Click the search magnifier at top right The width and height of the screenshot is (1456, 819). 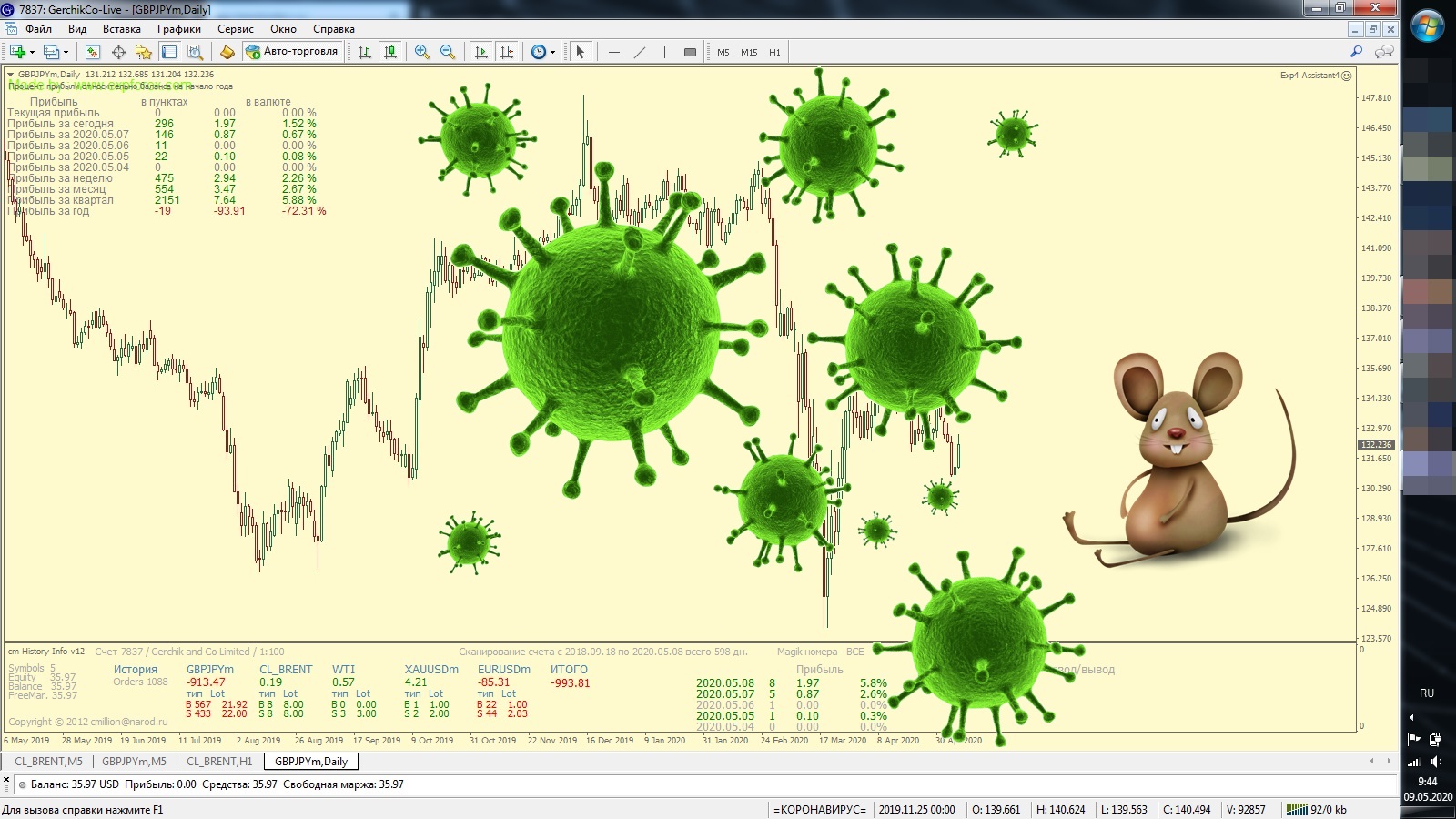(1356, 52)
